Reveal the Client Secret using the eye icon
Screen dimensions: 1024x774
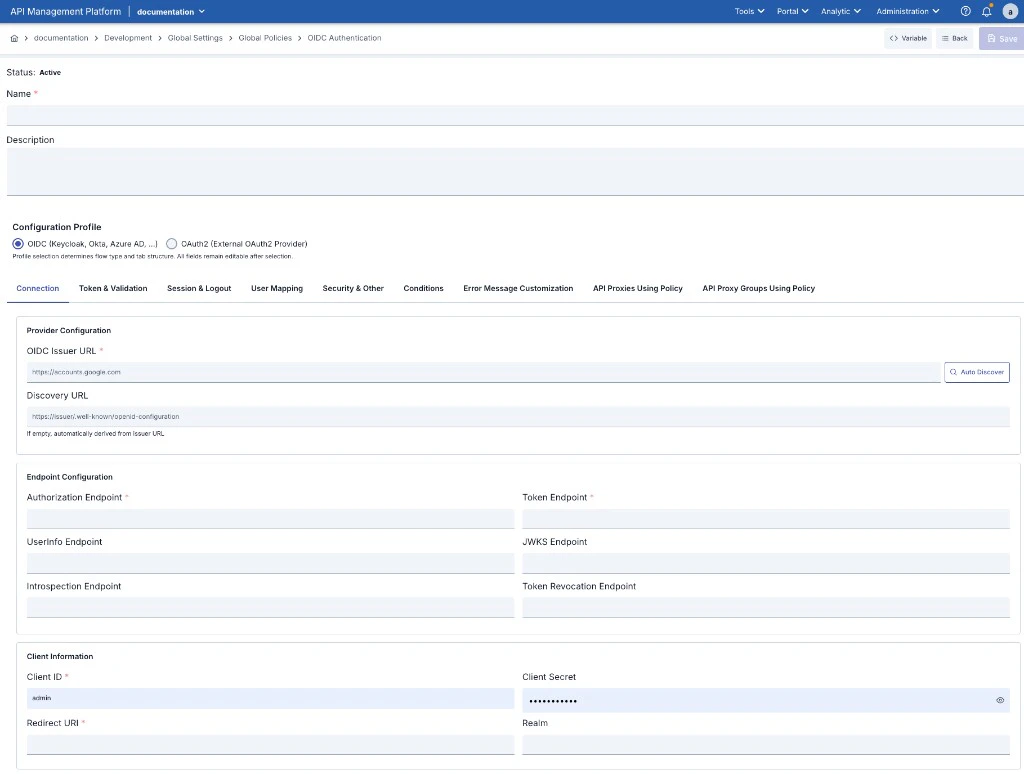[x=999, y=700]
